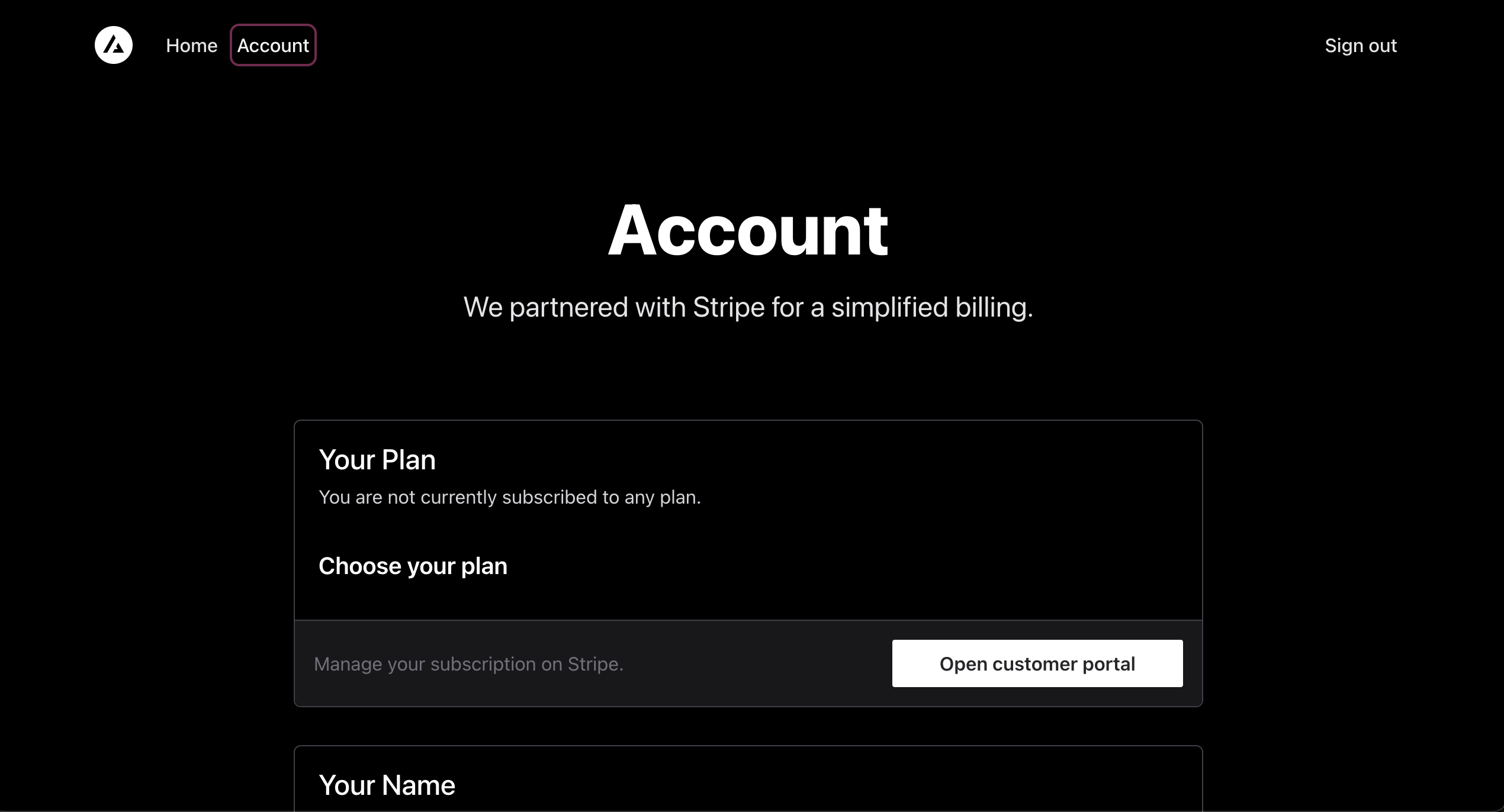Open customer portal button
Image resolution: width=1504 pixels, height=812 pixels.
[1037, 663]
